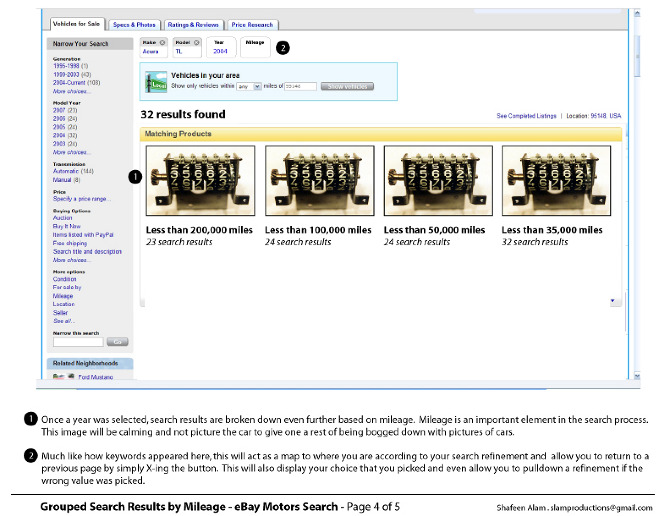The height and width of the screenshot is (516, 670).
Task: Select the Mileage breadcrumb box
Action: [255, 47]
